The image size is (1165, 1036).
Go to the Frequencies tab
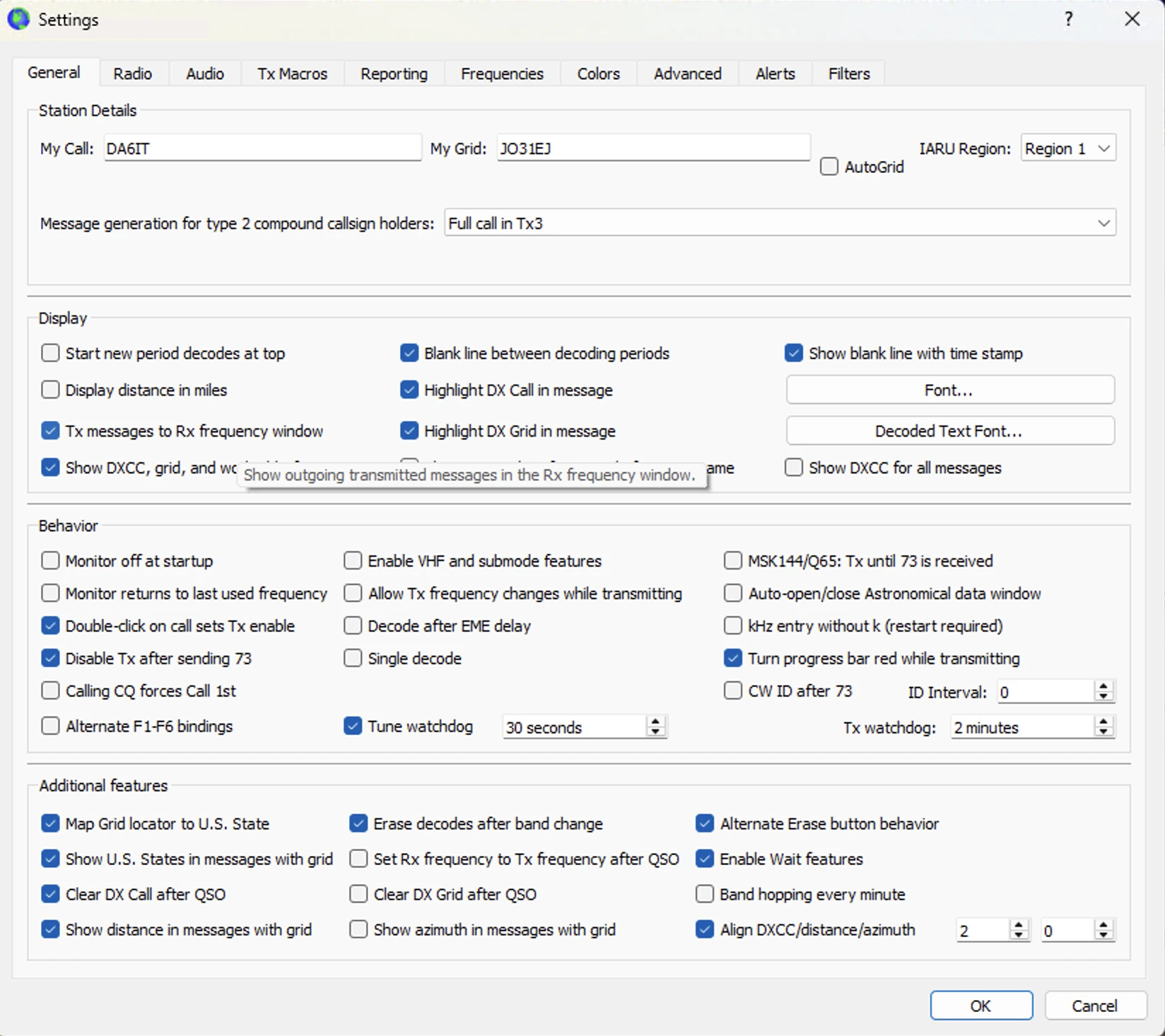(502, 73)
